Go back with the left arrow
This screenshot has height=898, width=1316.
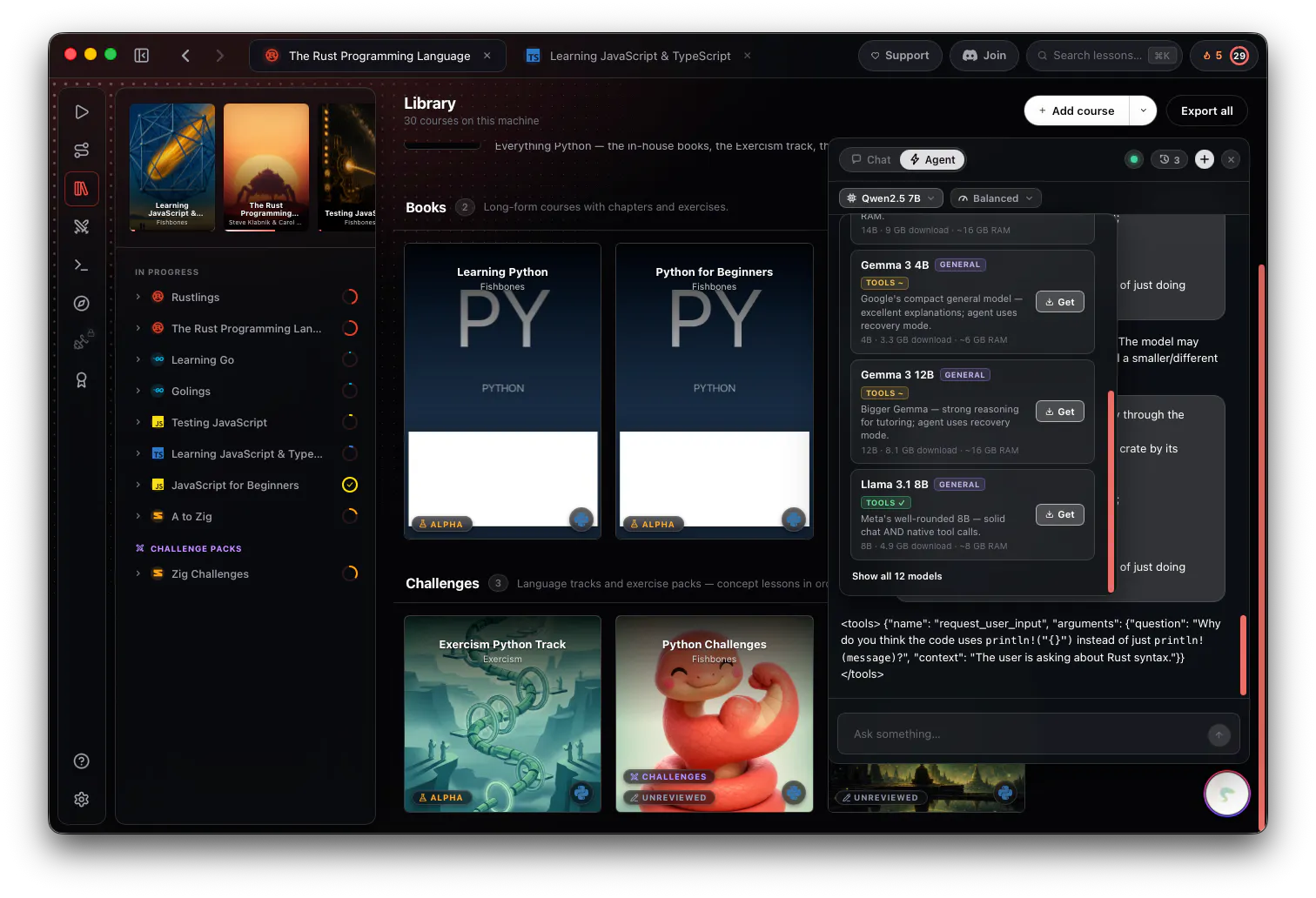point(185,56)
